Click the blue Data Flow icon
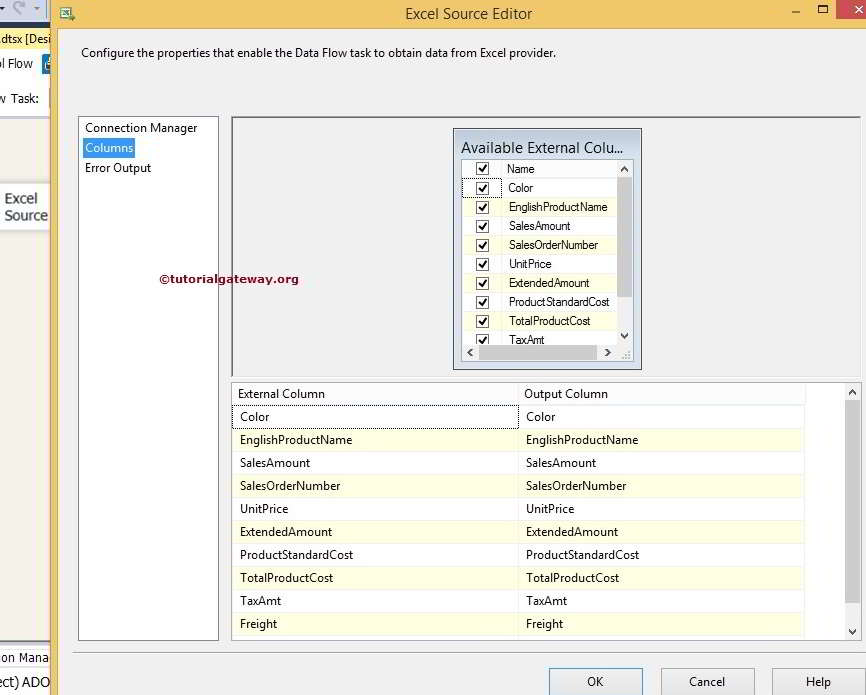The width and height of the screenshot is (866, 695). coord(46,63)
